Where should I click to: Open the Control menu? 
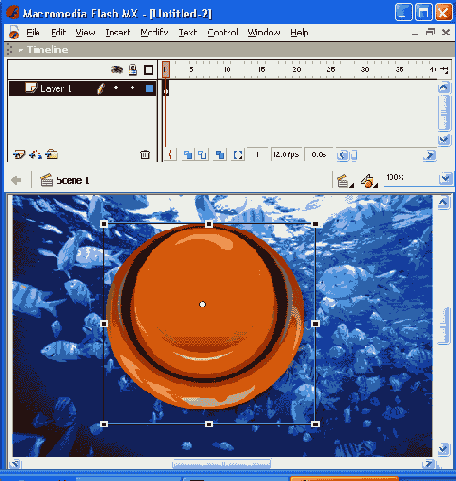(223, 32)
